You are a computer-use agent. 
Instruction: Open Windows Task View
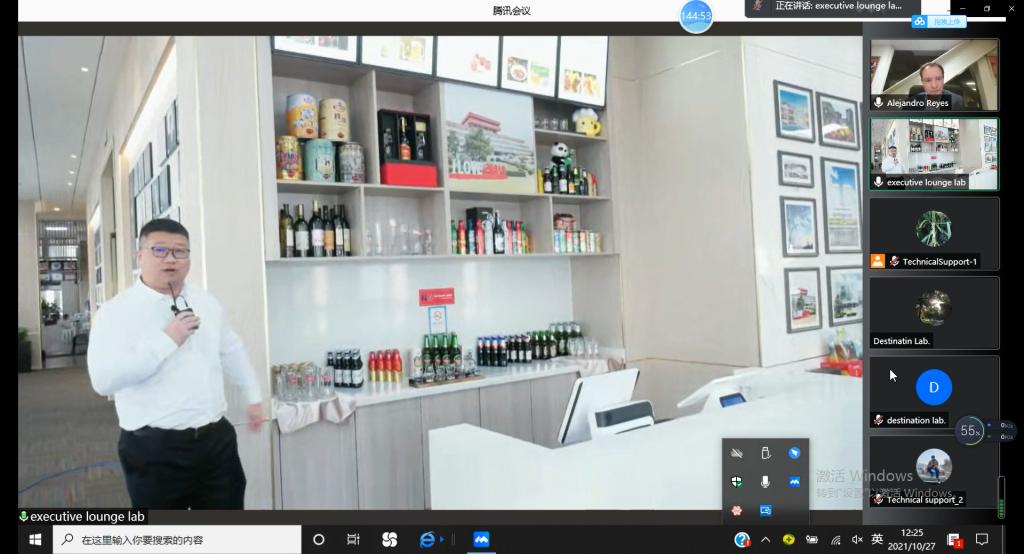(353, 540)
